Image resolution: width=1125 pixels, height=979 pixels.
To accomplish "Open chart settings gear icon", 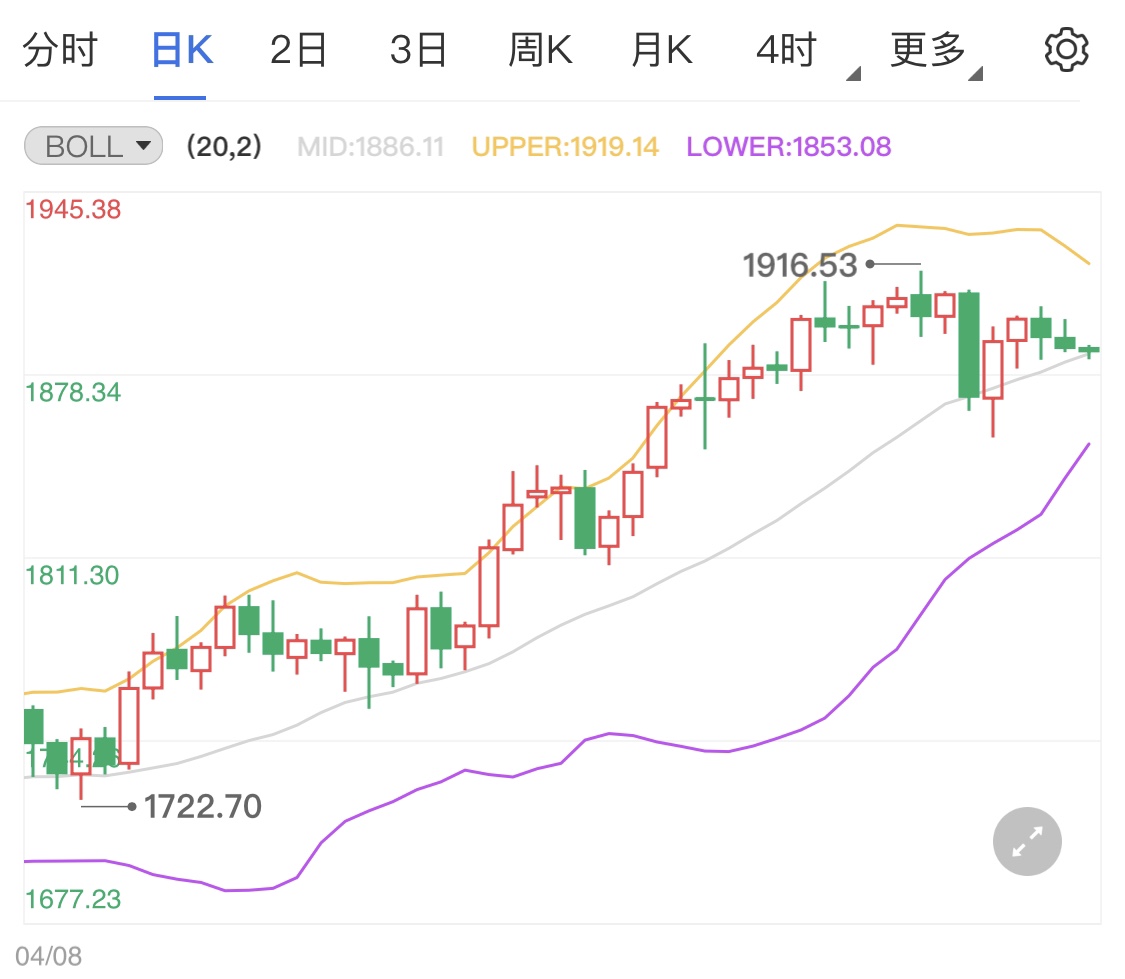I will (x=1066, y=50).
